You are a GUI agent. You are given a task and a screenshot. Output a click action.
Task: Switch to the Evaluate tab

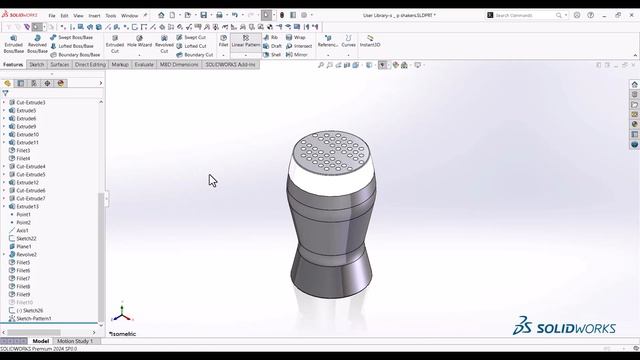click(144, 64)
